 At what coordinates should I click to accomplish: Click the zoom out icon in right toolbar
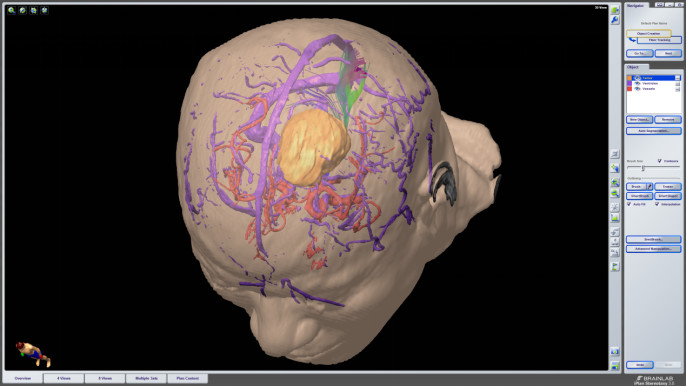615,193
